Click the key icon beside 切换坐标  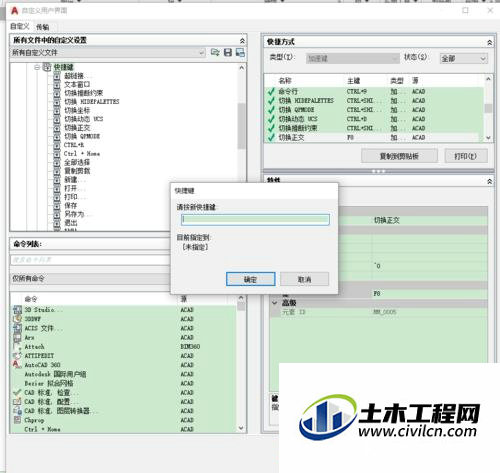click(x=57, y=110)
